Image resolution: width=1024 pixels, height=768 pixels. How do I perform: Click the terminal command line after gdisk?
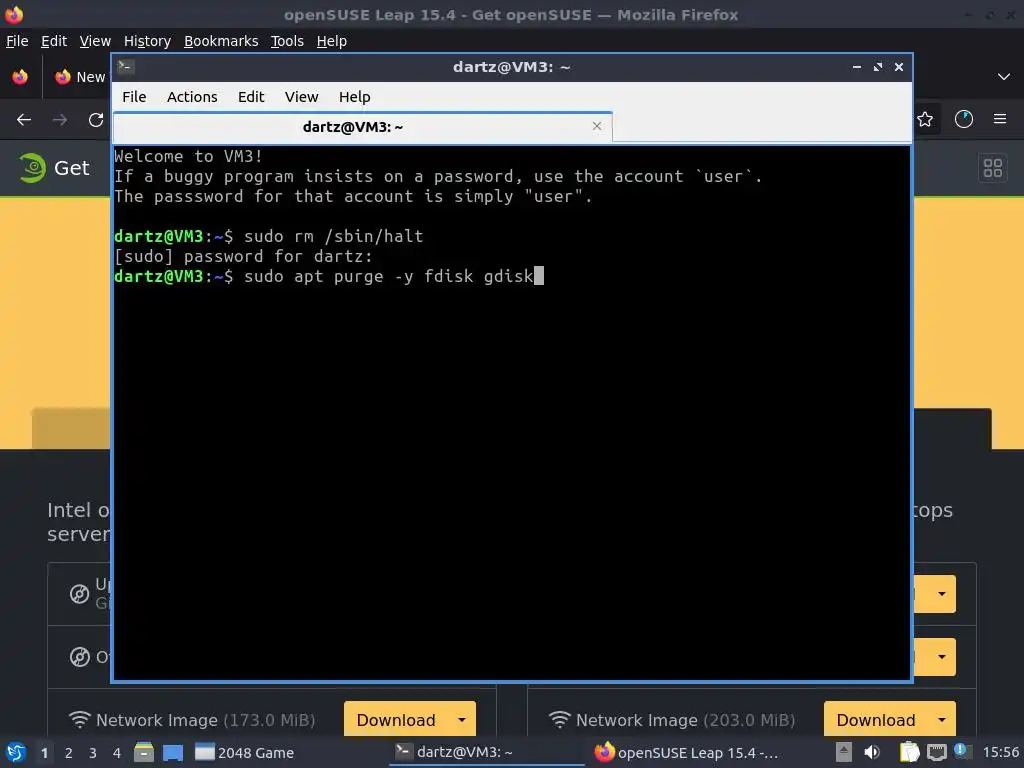539,276
